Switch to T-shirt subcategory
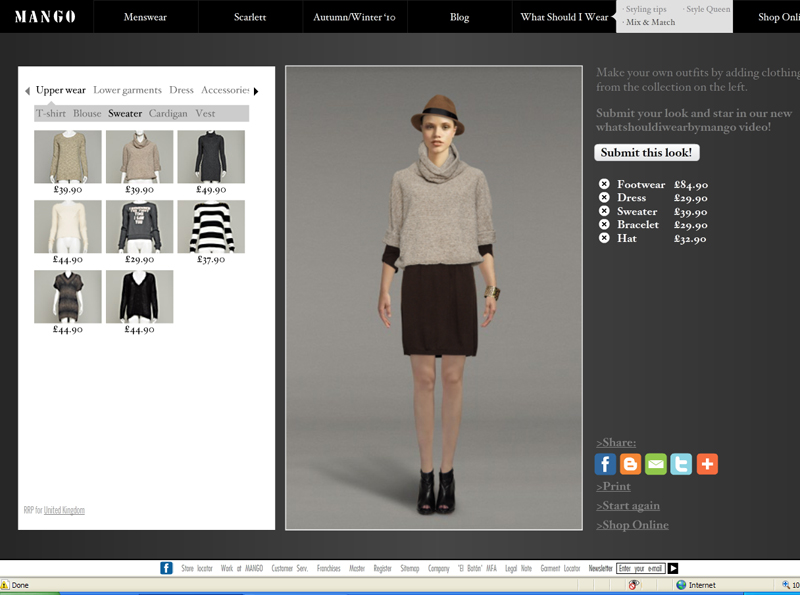 tap(51, 113)
